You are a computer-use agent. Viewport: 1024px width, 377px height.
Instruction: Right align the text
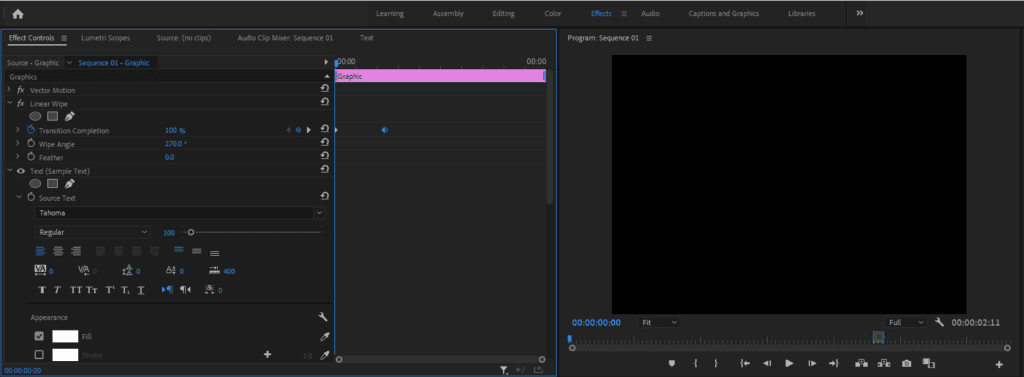76,251
